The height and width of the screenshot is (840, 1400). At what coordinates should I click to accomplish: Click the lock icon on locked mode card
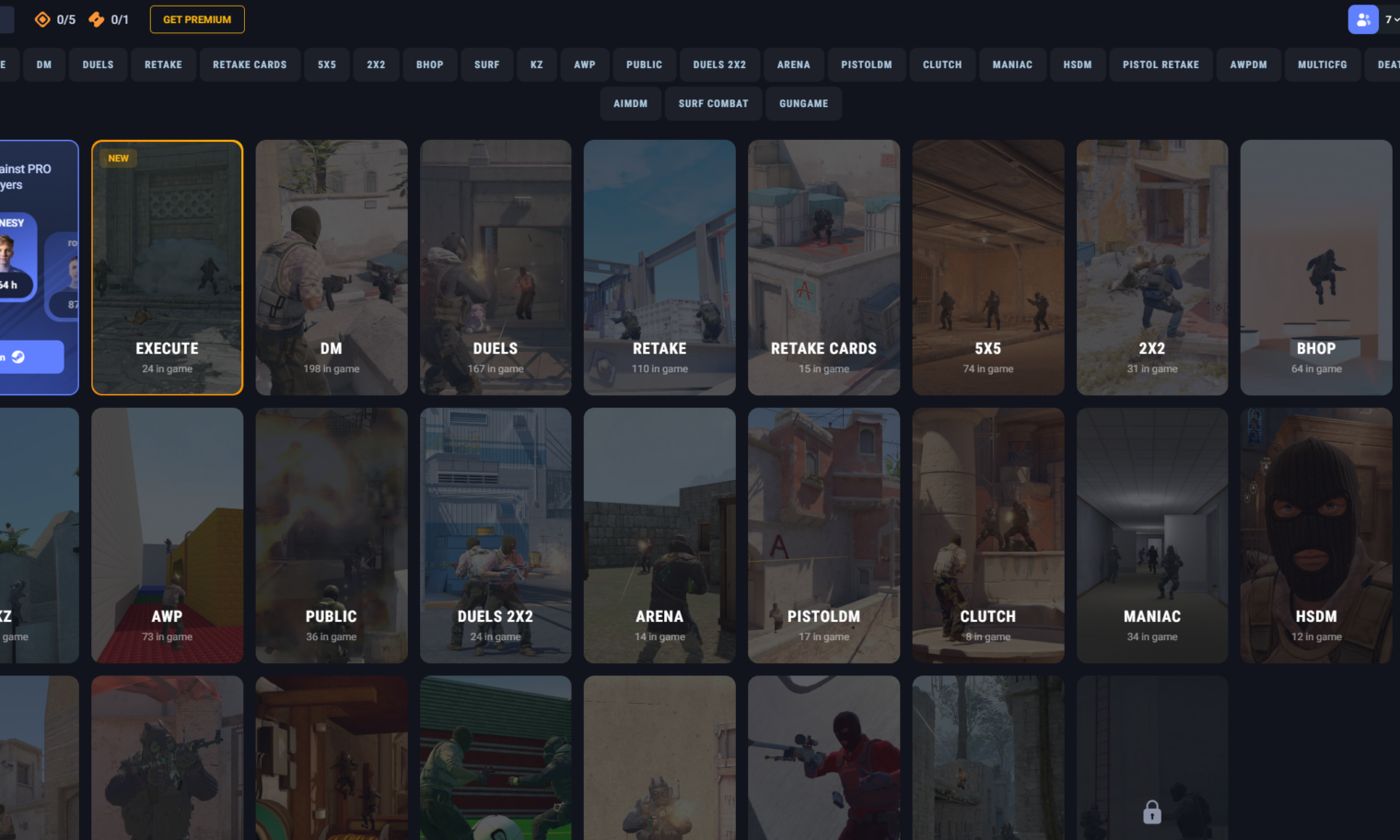point(1151,811)
